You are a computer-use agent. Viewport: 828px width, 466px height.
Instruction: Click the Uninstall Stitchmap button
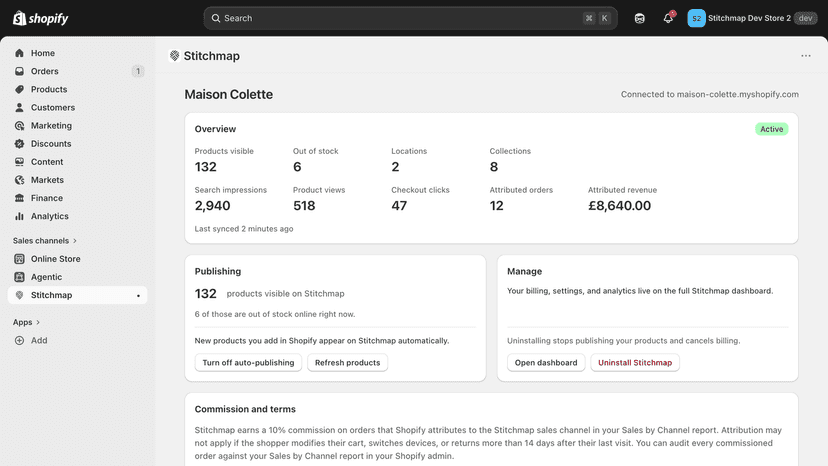tap(635, 362)
